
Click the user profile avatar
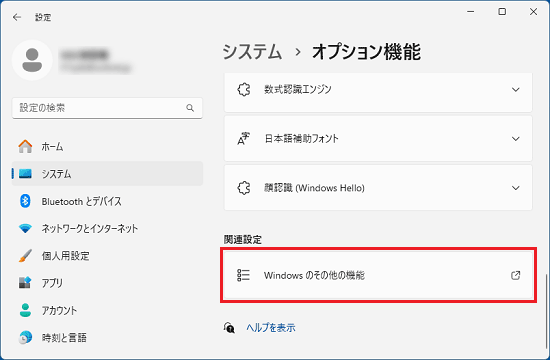[32, 60]
